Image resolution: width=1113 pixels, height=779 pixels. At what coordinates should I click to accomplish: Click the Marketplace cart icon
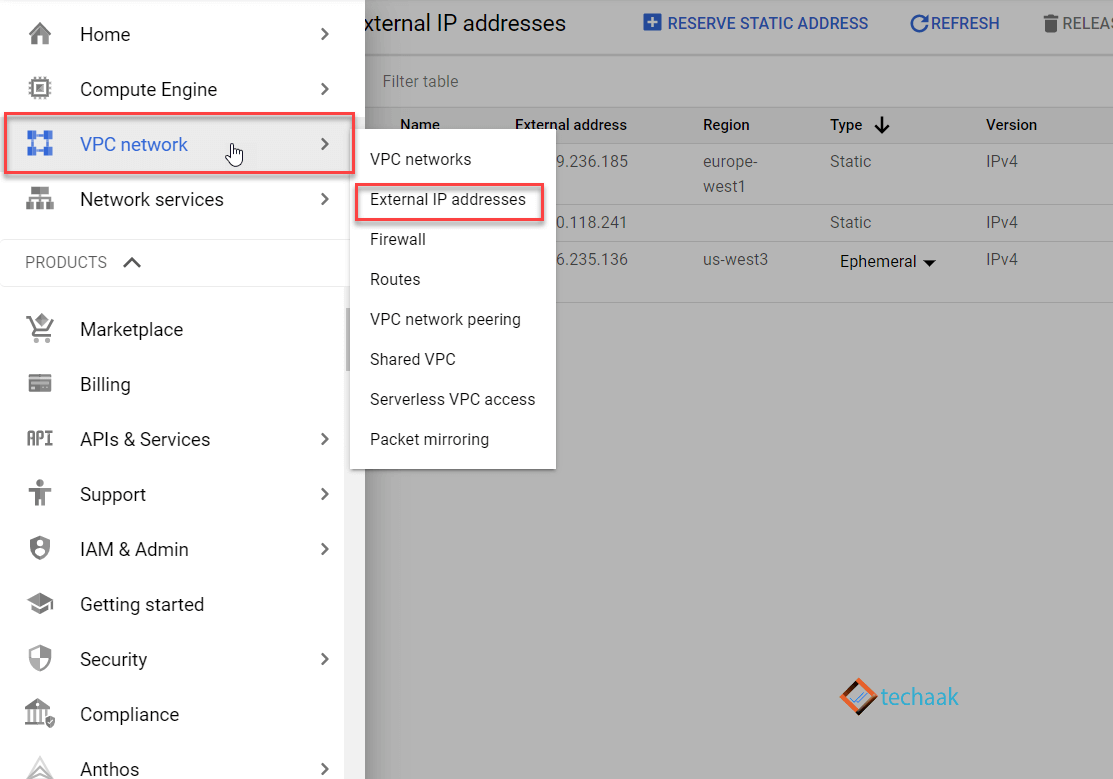click(40, 329)
